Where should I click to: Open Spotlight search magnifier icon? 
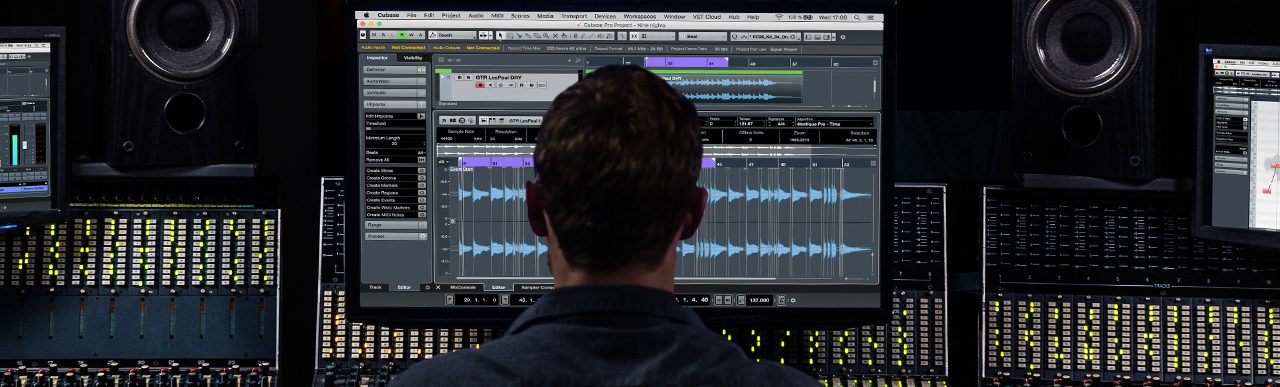[856, 17]
